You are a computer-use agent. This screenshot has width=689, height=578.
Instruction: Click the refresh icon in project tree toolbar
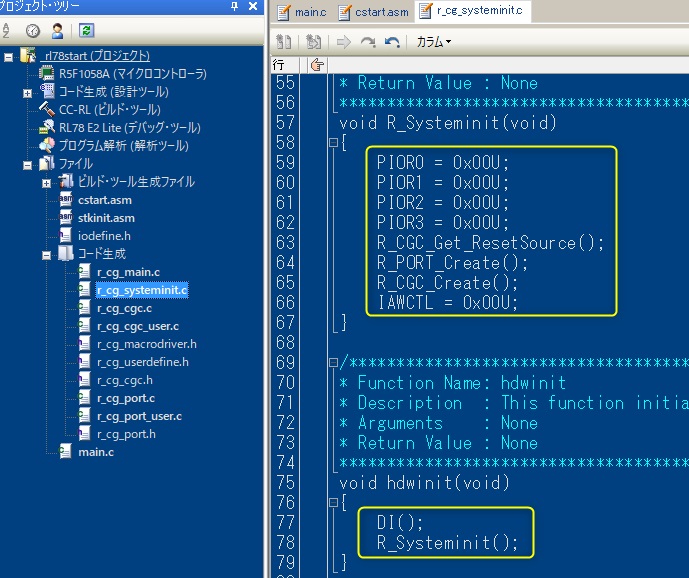87,32
